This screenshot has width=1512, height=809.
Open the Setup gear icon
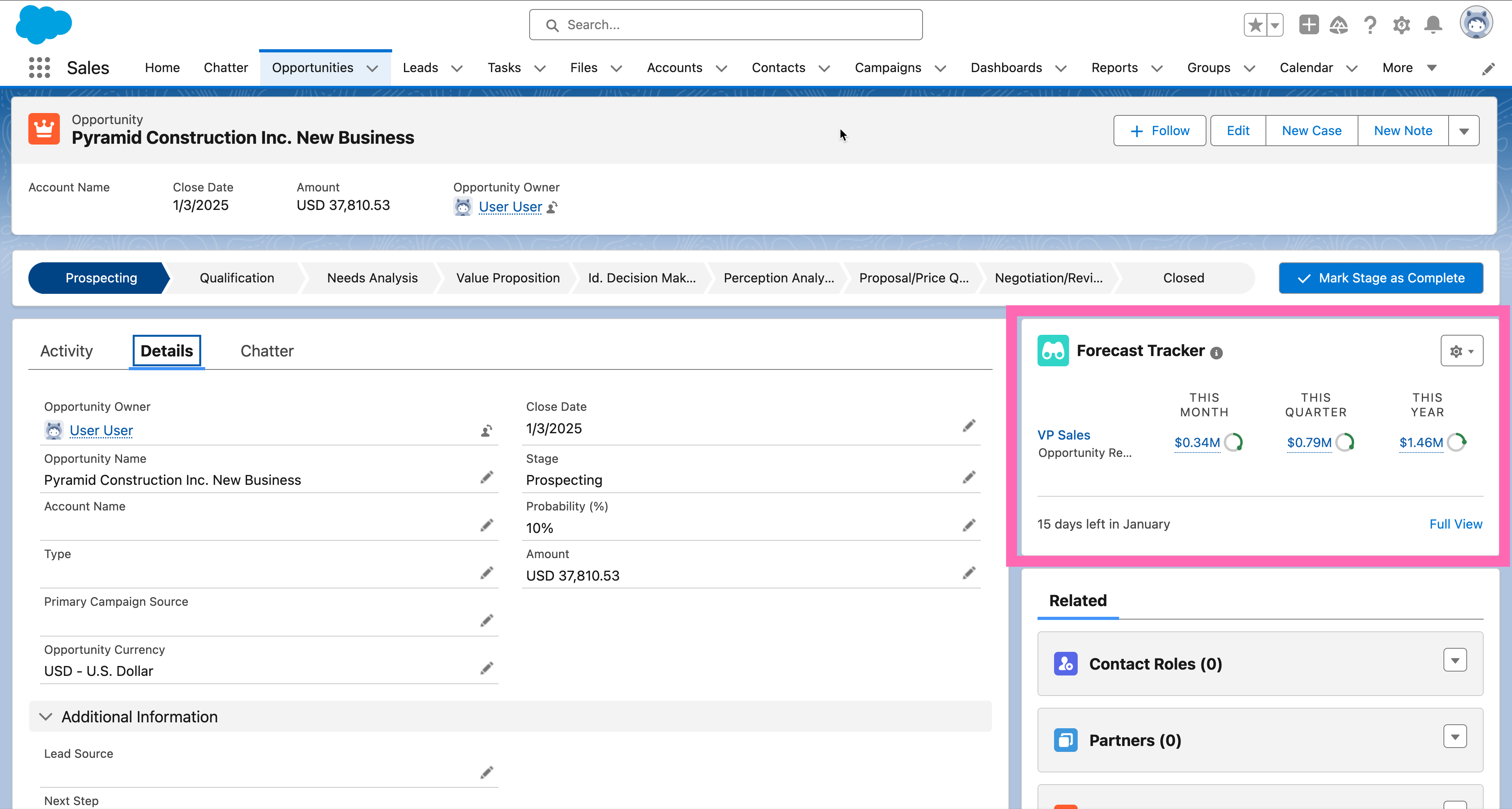[1402, 25]
